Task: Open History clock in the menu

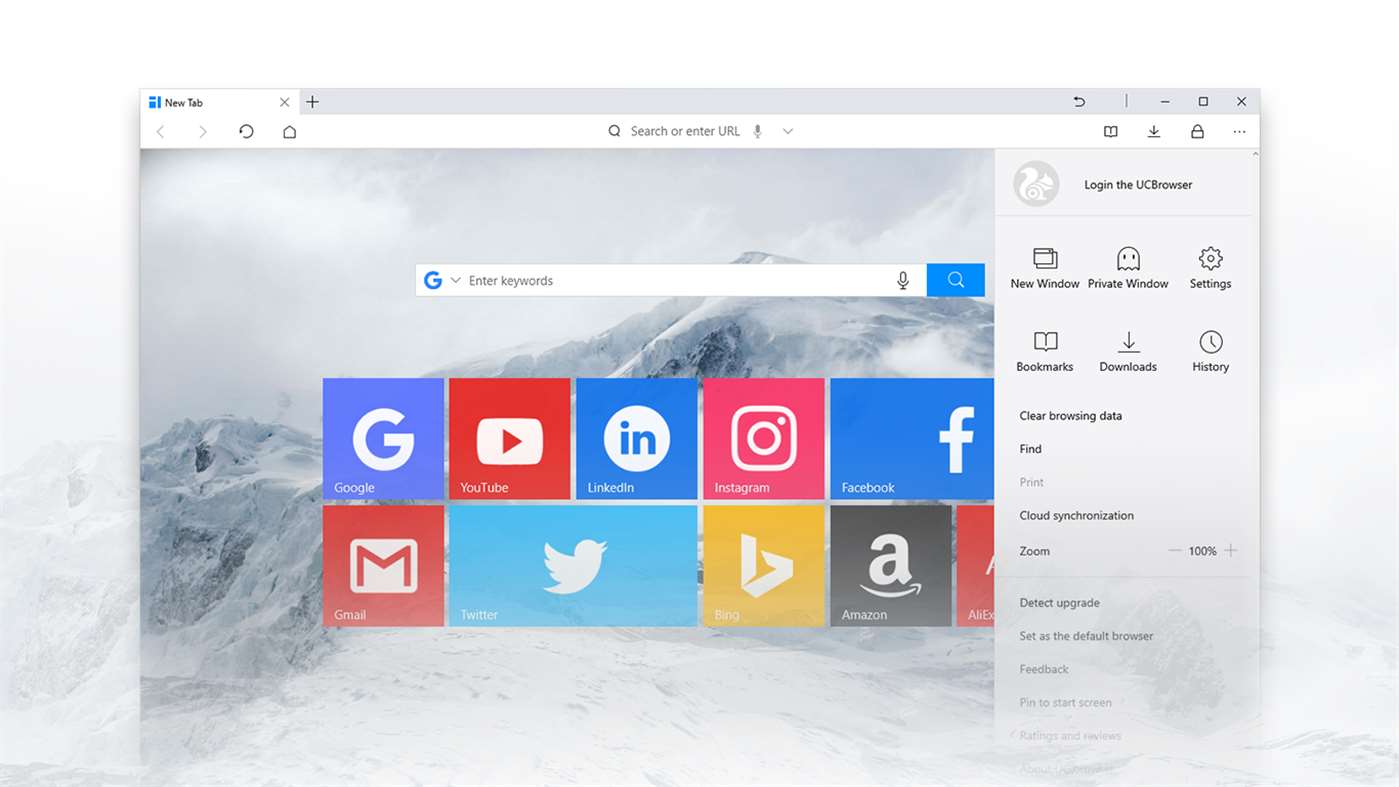Action: (1210, 351)
